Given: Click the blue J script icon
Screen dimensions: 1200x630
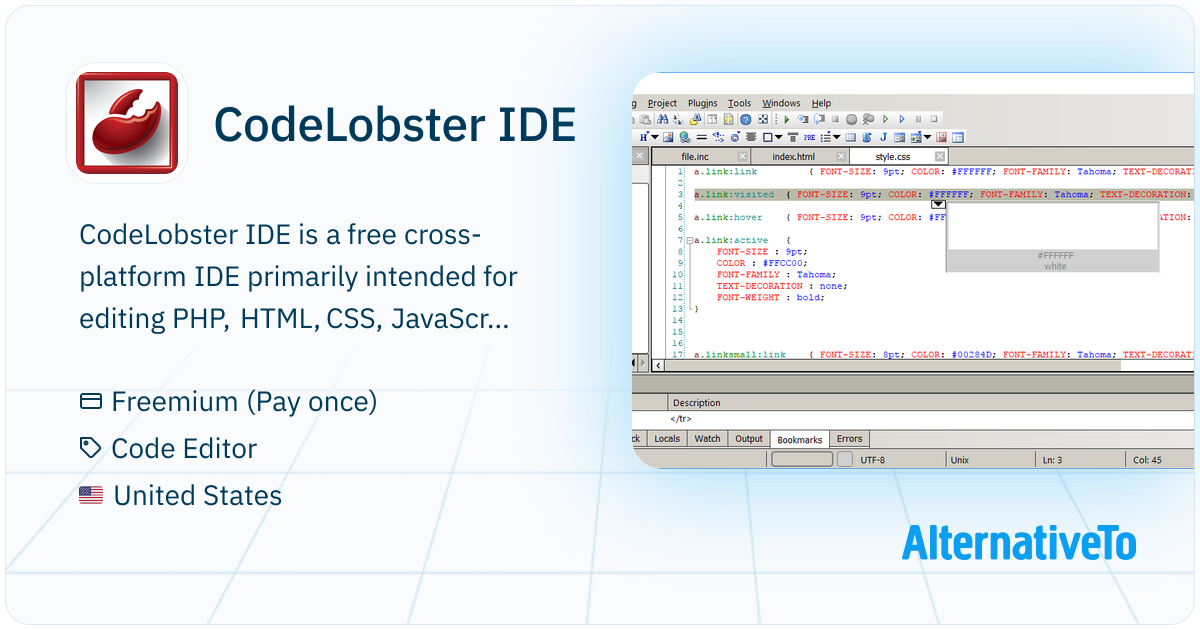Looking at the screenshot, I should tap(883, 137).
